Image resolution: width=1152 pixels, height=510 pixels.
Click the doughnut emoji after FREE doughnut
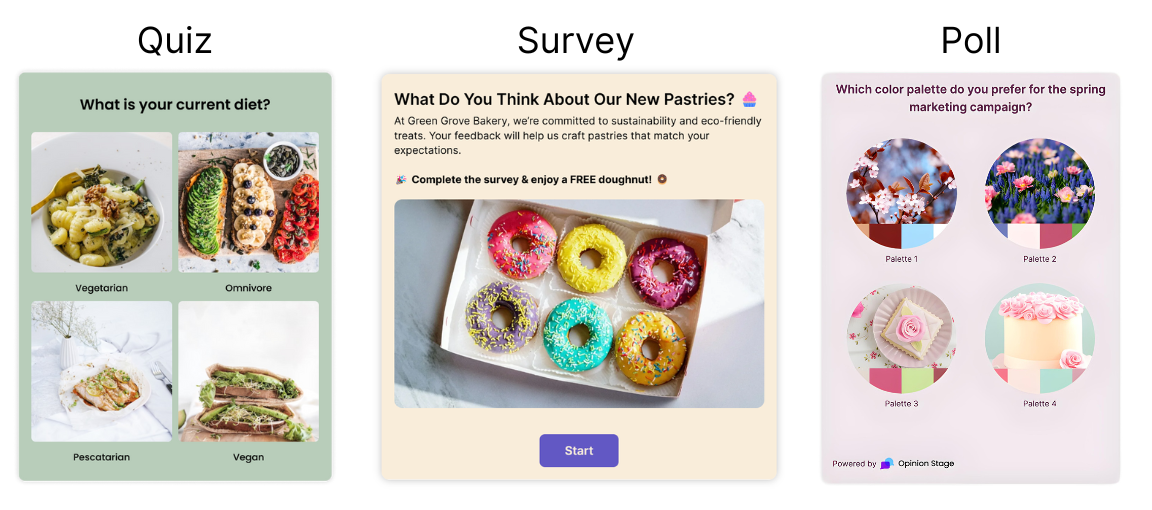click(661, 180)
